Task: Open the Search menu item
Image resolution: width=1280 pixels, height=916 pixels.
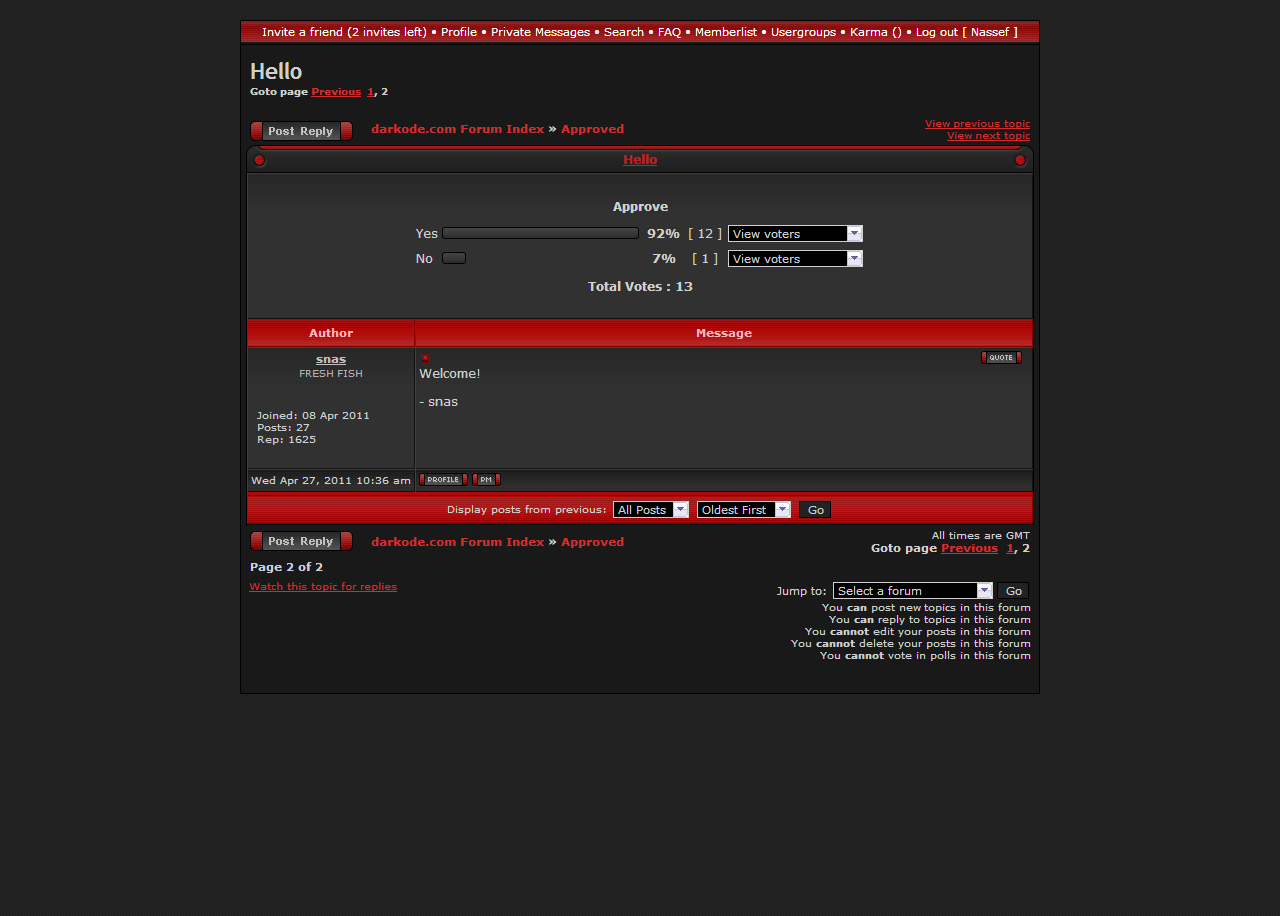Action: 624,32
